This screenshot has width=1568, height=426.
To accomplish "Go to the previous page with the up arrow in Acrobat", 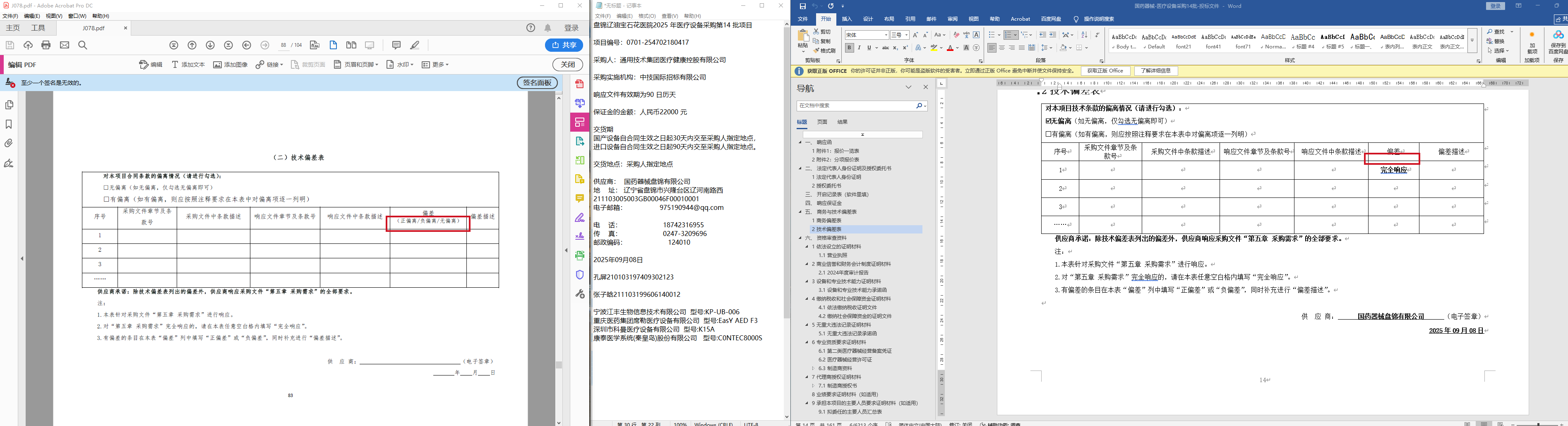I will 192,45.
